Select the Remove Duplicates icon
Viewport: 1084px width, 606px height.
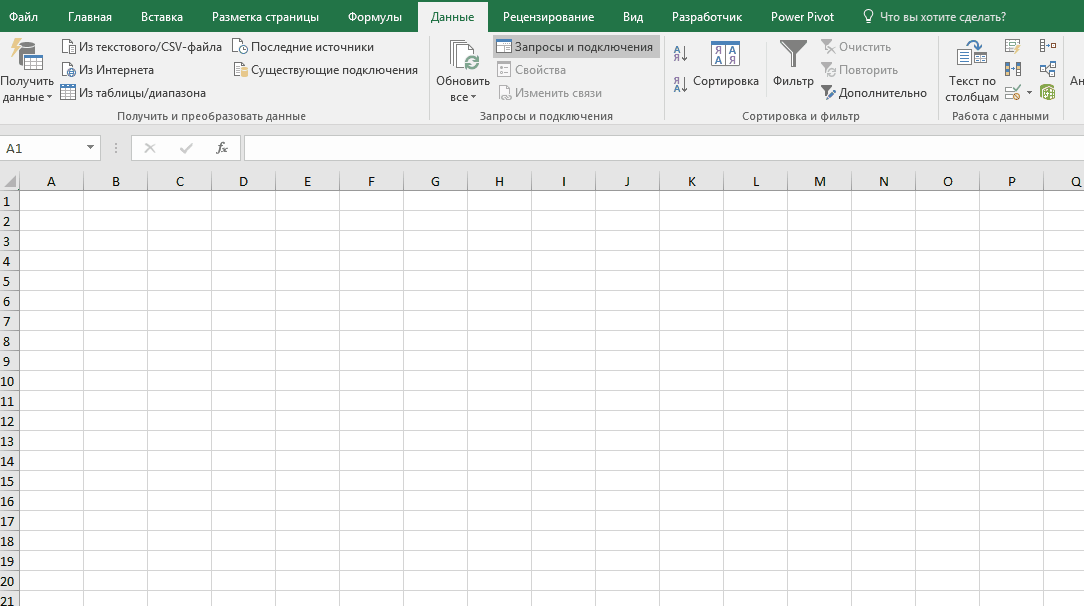pyautogui.click(x=1013, y=68)
